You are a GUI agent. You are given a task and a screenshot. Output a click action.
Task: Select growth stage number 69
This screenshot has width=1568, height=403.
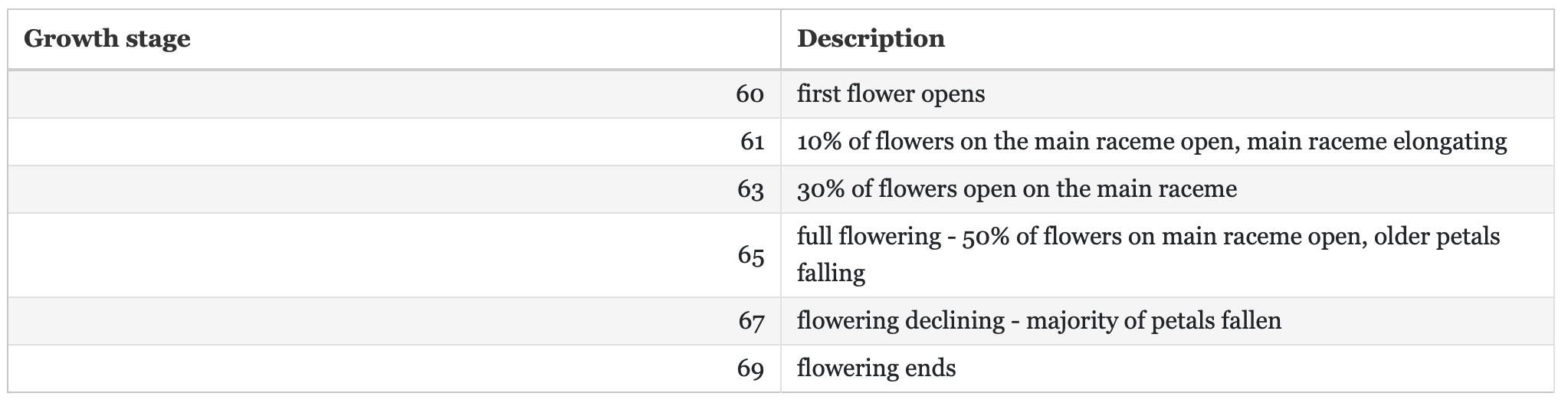(x=750, y=369)
